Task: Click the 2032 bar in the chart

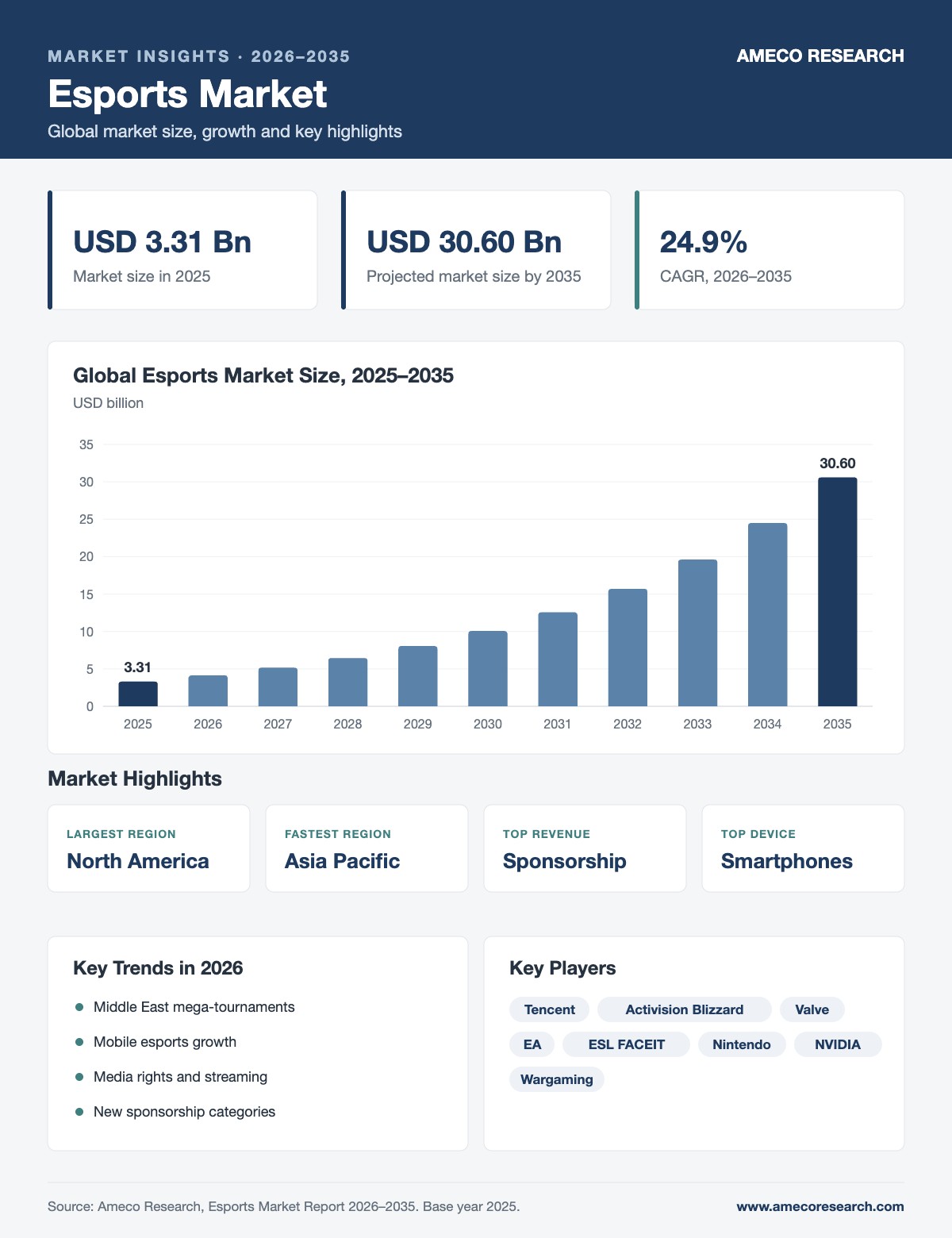Action: point(628,648)
